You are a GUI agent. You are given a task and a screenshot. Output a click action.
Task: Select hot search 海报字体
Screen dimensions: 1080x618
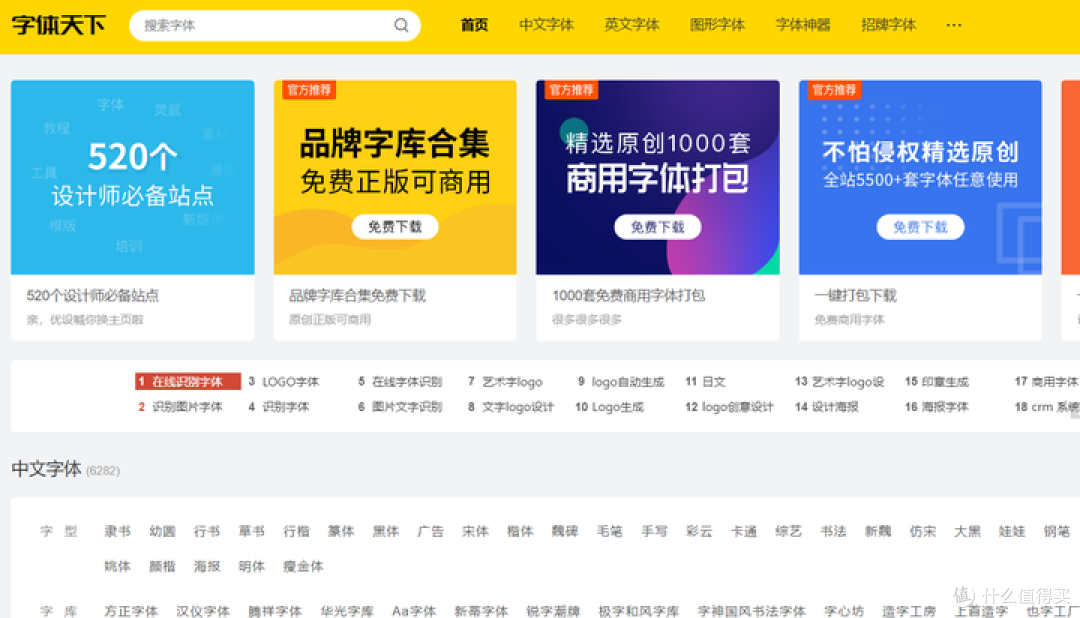point(945,407)
